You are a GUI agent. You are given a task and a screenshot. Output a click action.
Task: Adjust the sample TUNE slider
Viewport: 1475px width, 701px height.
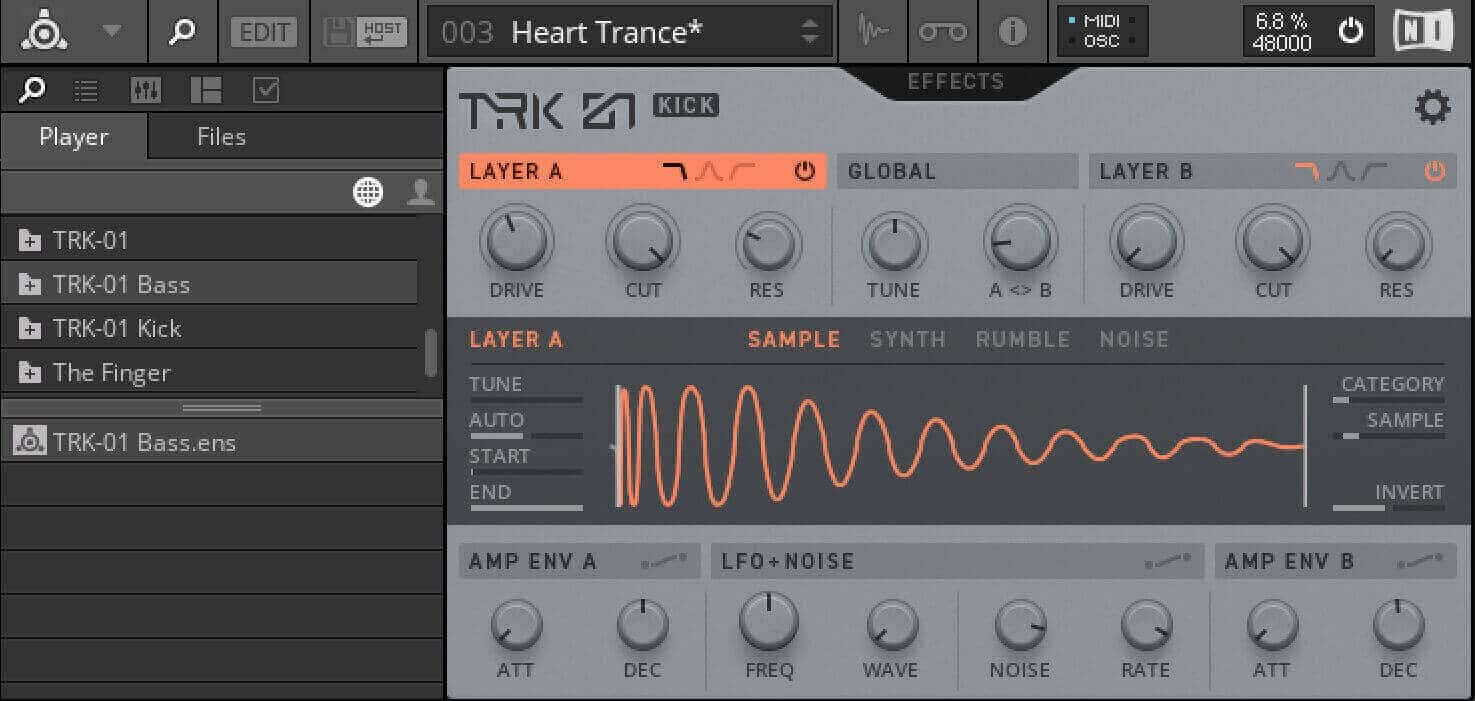526,399
